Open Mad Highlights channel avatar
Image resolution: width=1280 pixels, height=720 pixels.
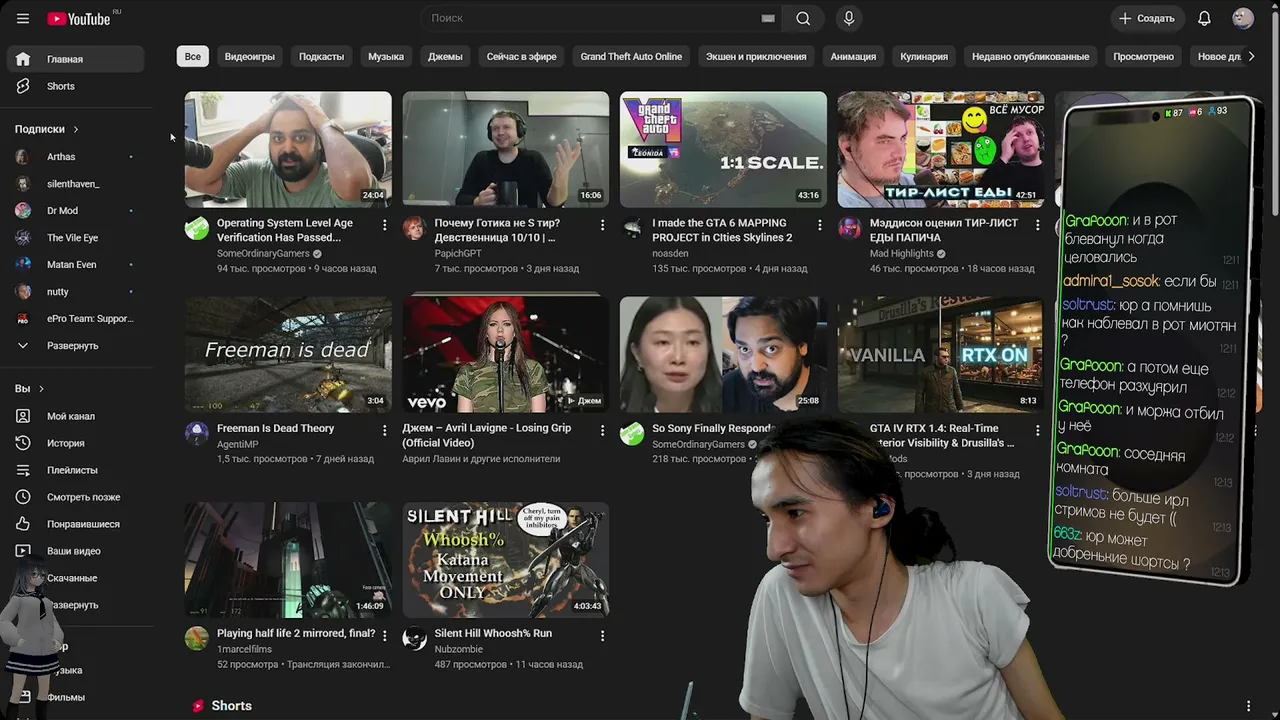click(x=849, y=228)
